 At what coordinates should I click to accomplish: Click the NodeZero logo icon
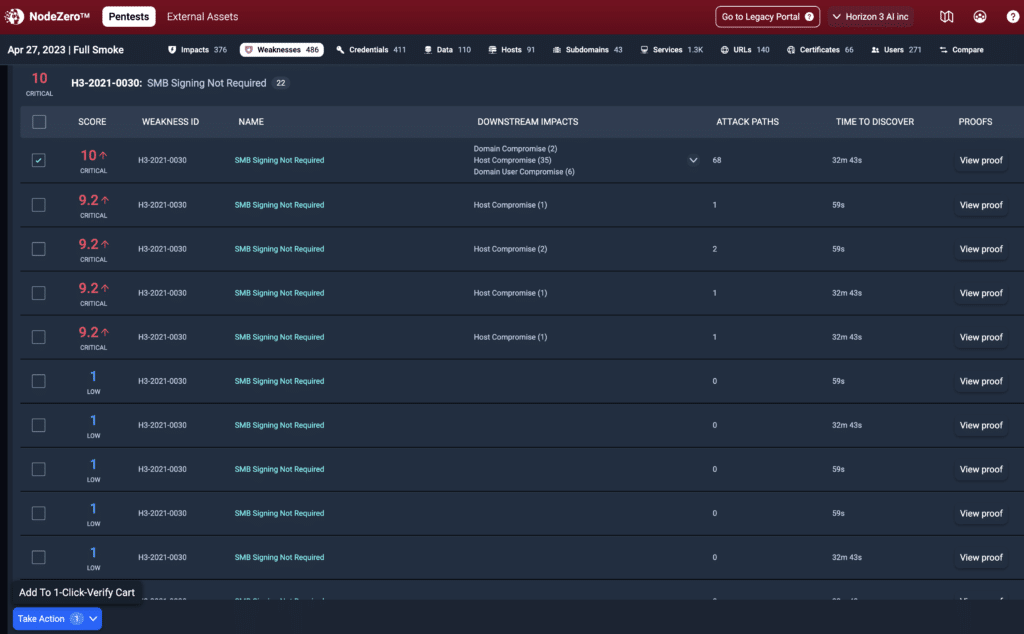coord(15,17)
